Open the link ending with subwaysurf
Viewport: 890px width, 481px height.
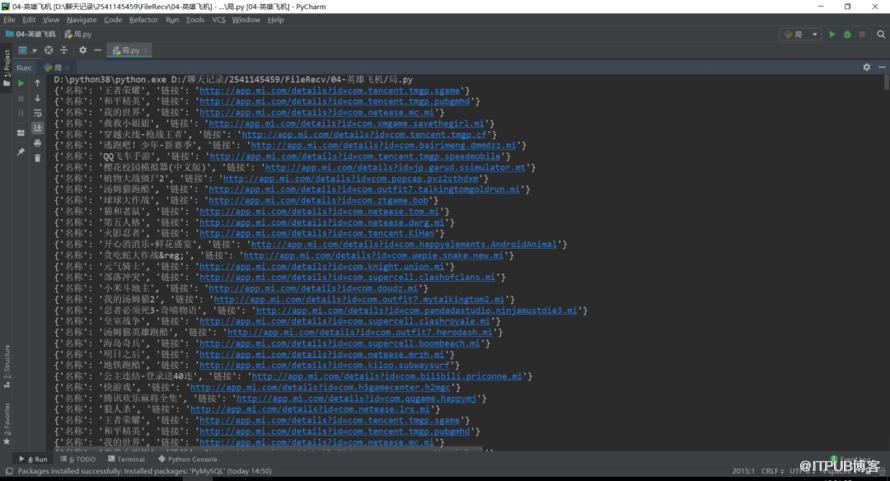pos(325,365)
